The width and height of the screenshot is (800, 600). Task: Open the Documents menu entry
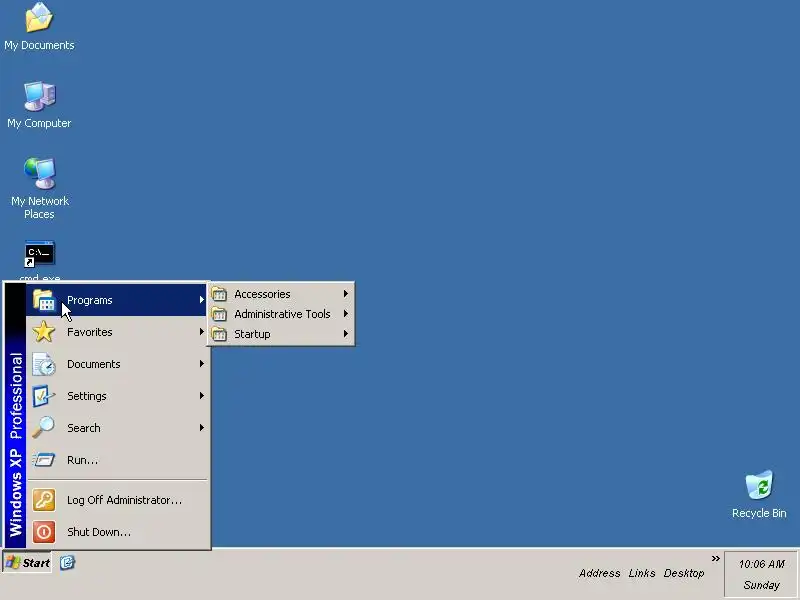tap(117, 364)
